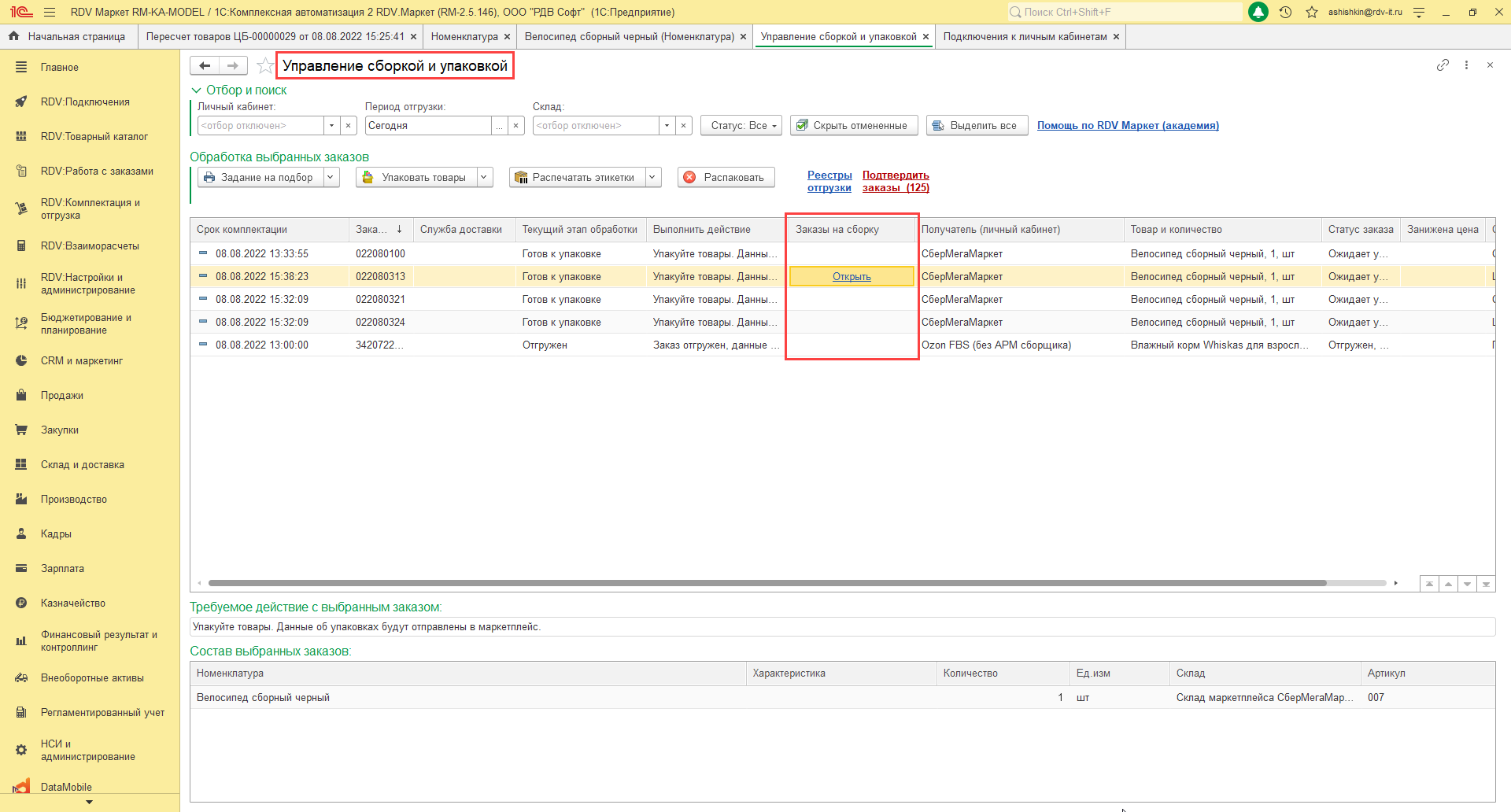The image size is (1511, 812).
Task: Add page to favorites with star icon
Action: [x=265, y=66]
